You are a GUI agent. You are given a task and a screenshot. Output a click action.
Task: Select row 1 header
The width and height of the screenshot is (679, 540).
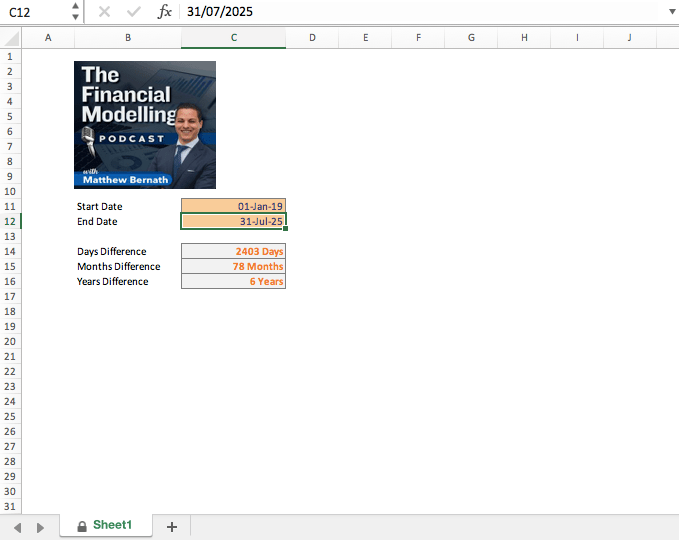(x=10, y=57)
